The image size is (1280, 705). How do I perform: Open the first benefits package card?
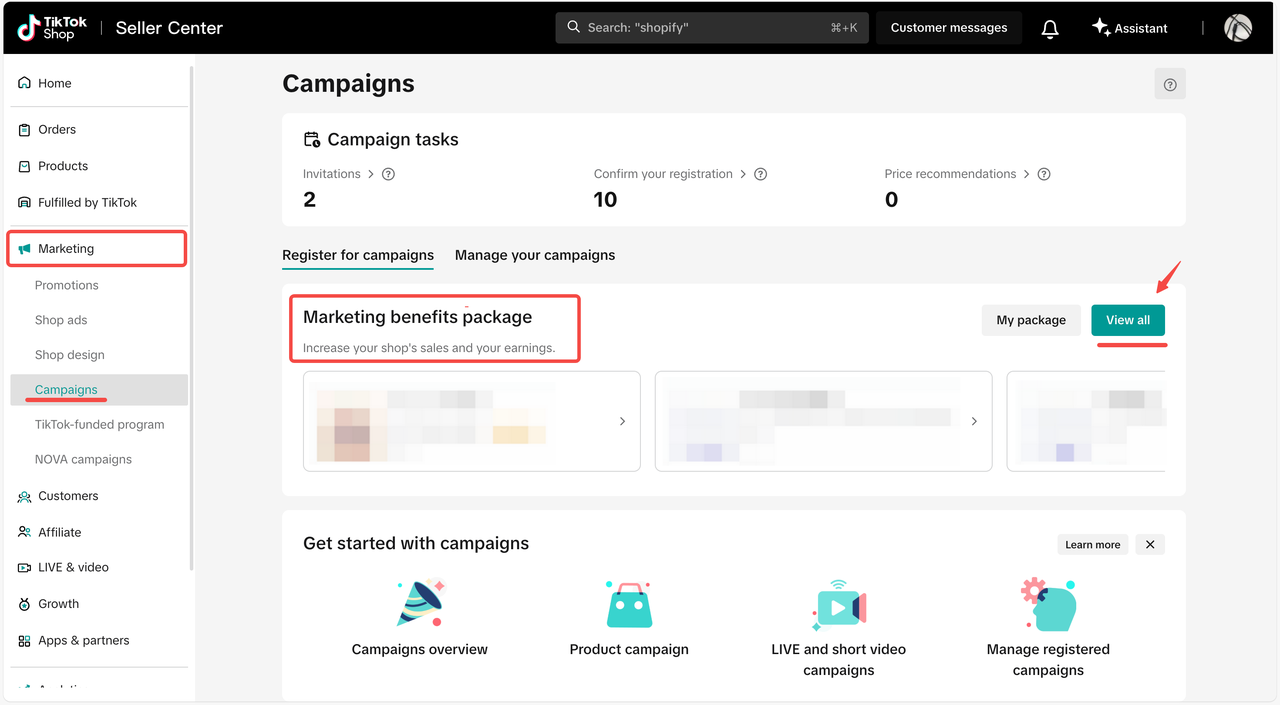tap(471, 421)
